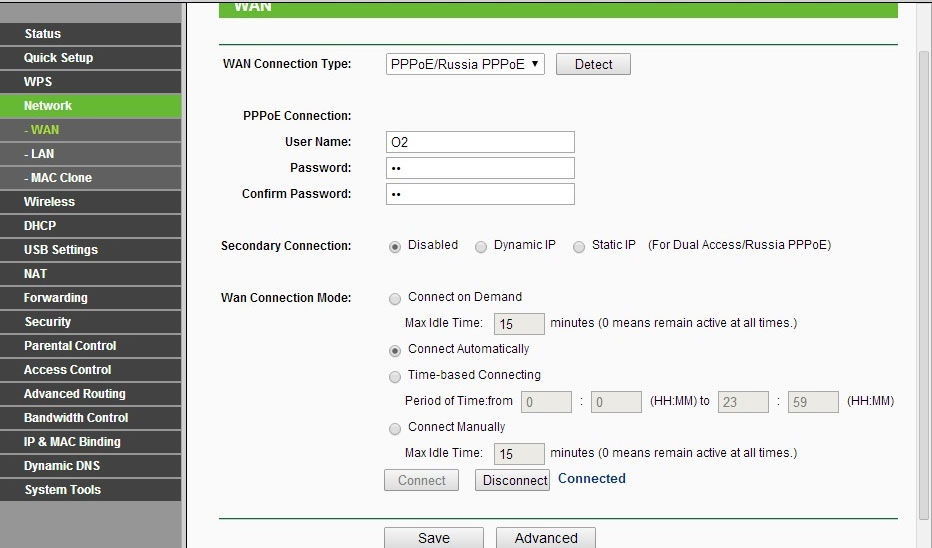This screenshot has height=548, width=932.
Task: Click the start minute field before '(HH:MM) to'
Action: click(x=616, y=402)
